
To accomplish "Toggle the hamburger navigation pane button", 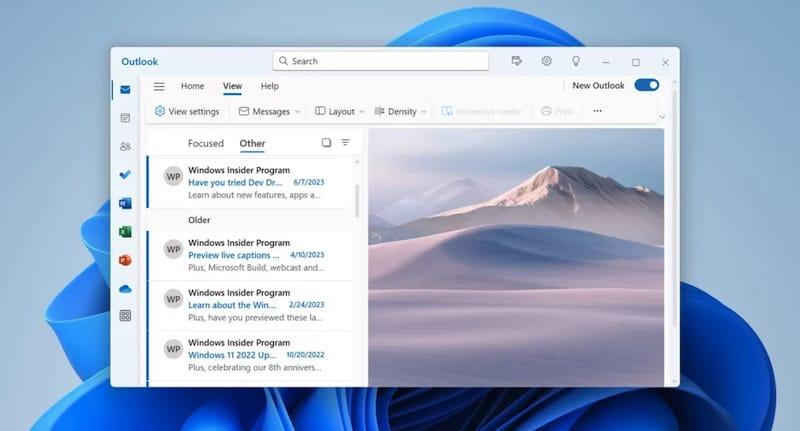I will pos(159,86).
